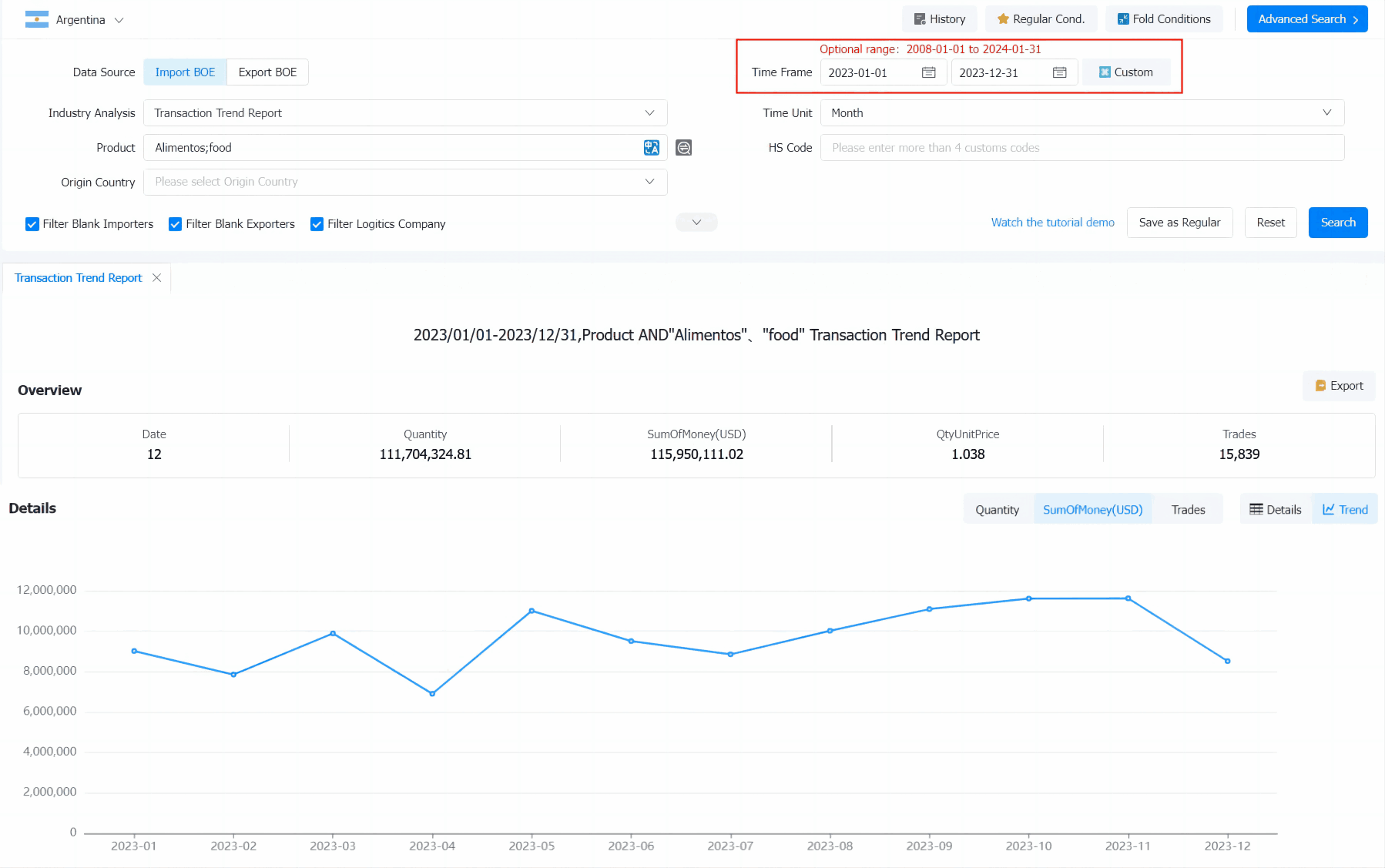The image size is (1385, 868).
Task: Uncheck Filter Blank Exporters checkbox
Action: 176,224
